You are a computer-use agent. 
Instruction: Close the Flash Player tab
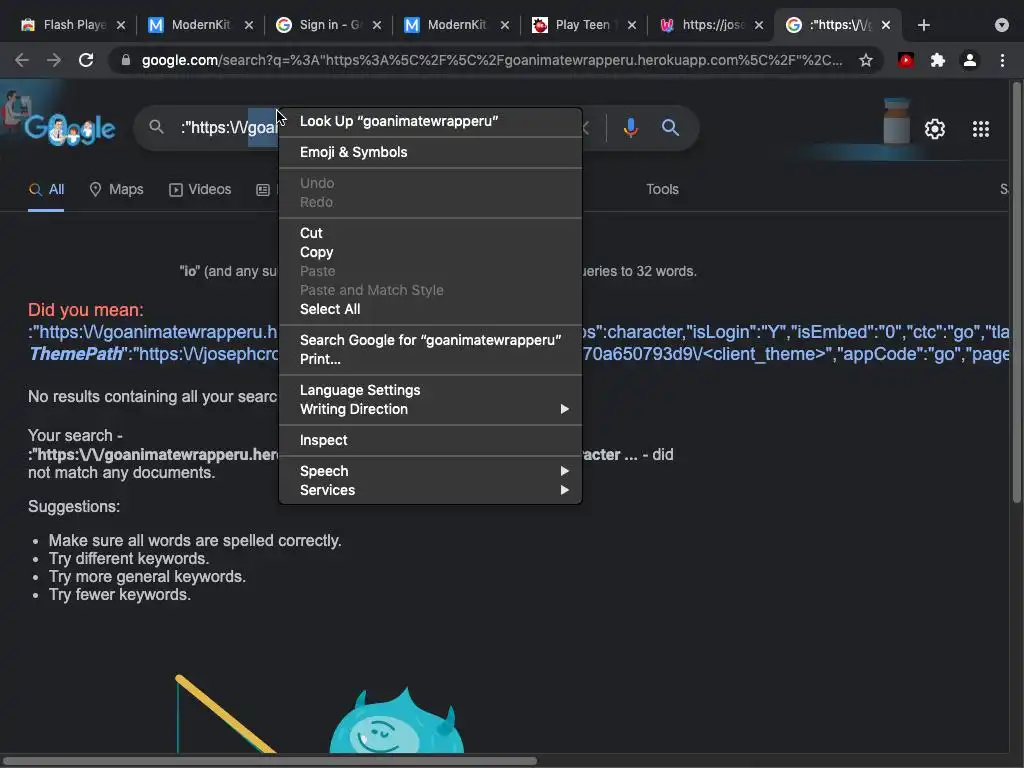121,25
